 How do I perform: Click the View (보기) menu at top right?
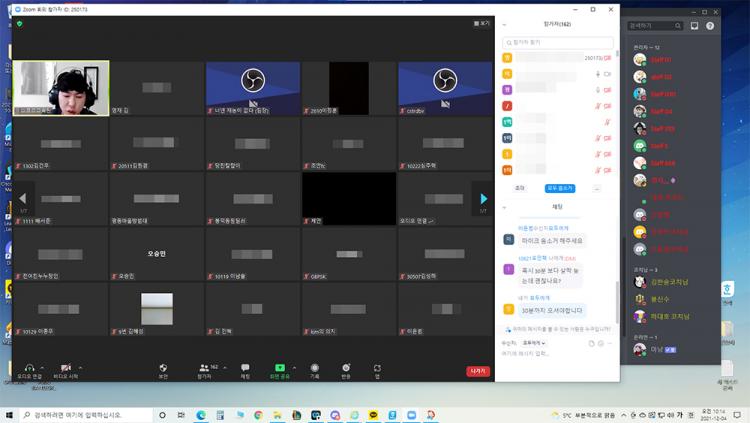[x=482, y=23]
